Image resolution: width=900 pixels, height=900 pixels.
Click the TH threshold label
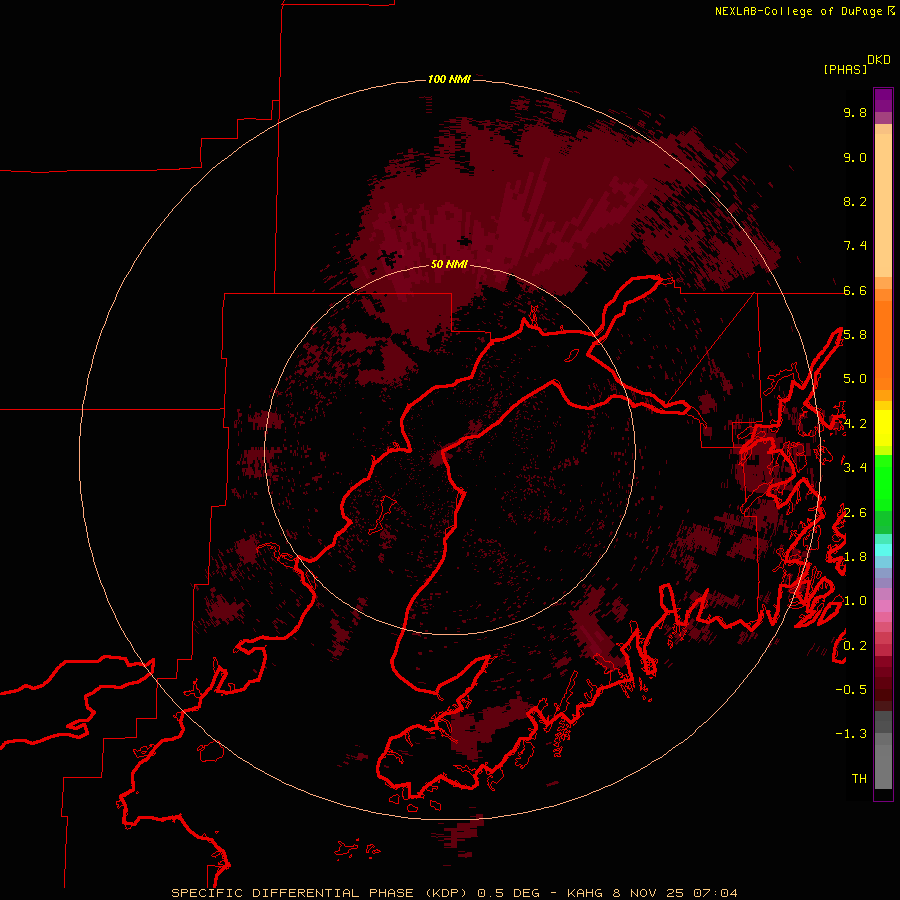pos(859,779)
